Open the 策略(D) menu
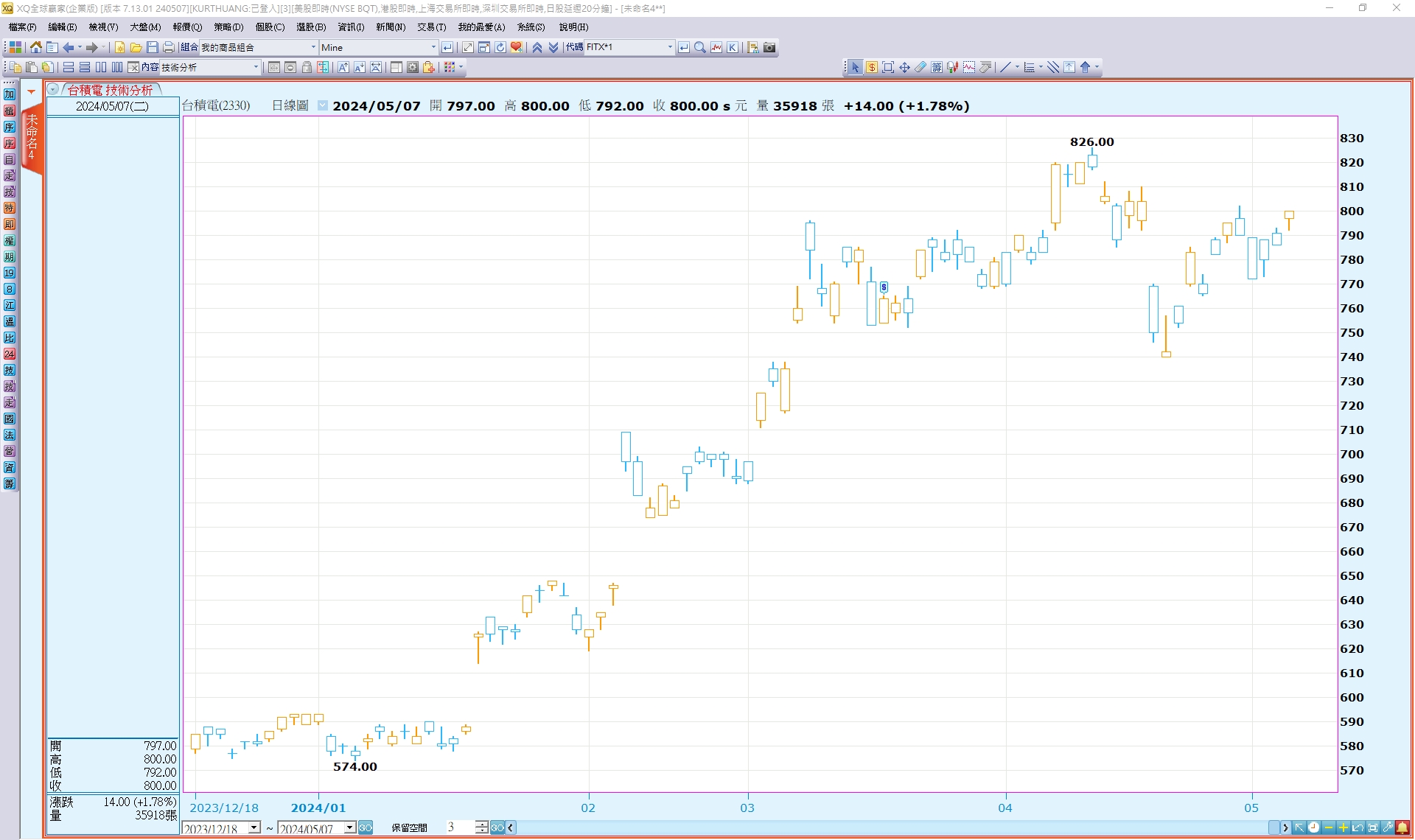This screenshot has height=840, width=1415. tap(228, 27)
